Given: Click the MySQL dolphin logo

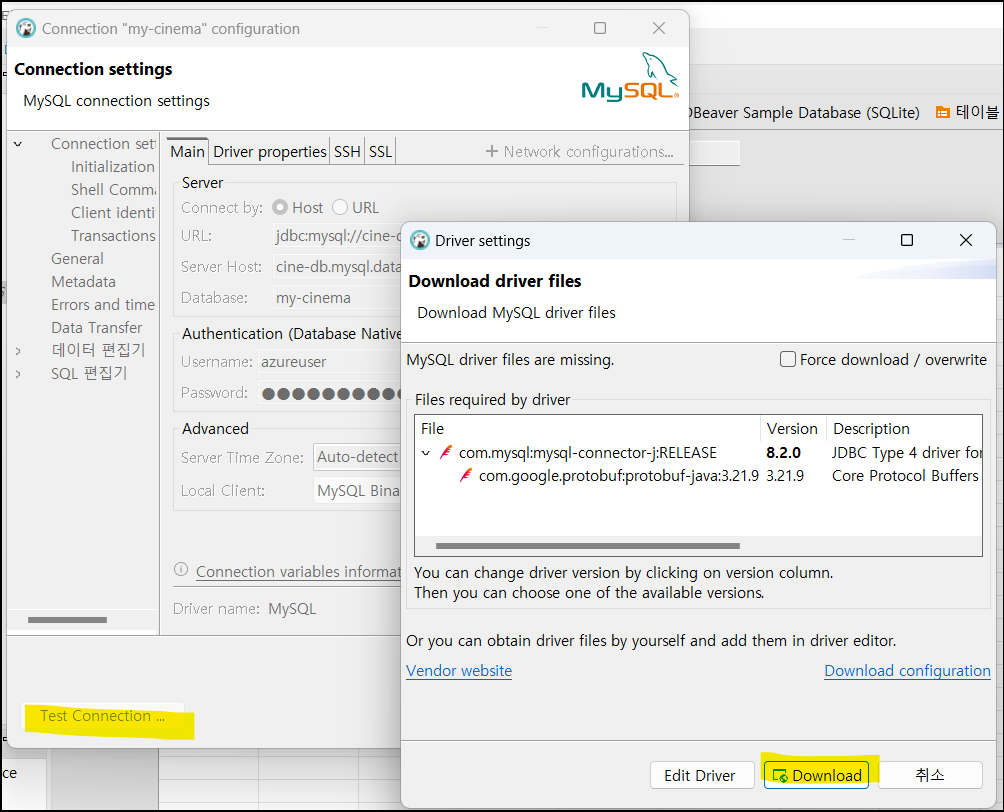Looking at the screenshot, I should coord(630,77).
